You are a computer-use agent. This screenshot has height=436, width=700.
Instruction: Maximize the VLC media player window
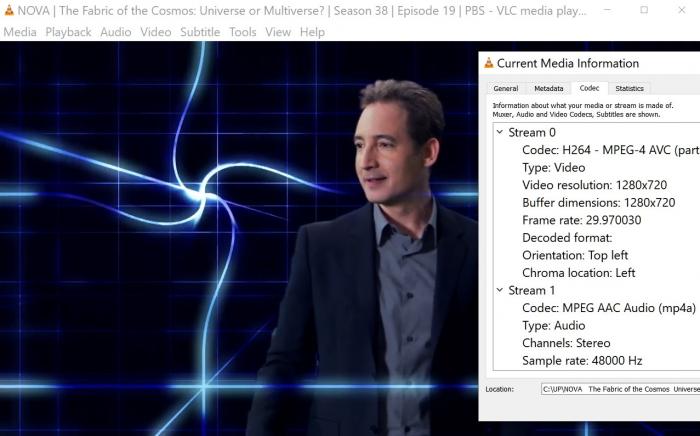point(644,10)
